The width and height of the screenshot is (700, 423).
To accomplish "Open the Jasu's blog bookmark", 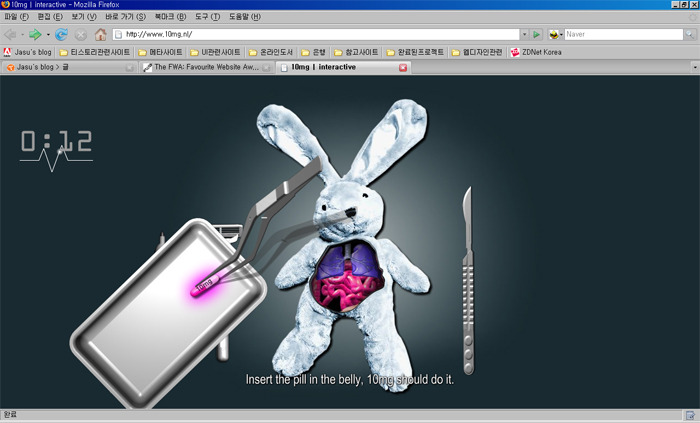I will 28,52.
